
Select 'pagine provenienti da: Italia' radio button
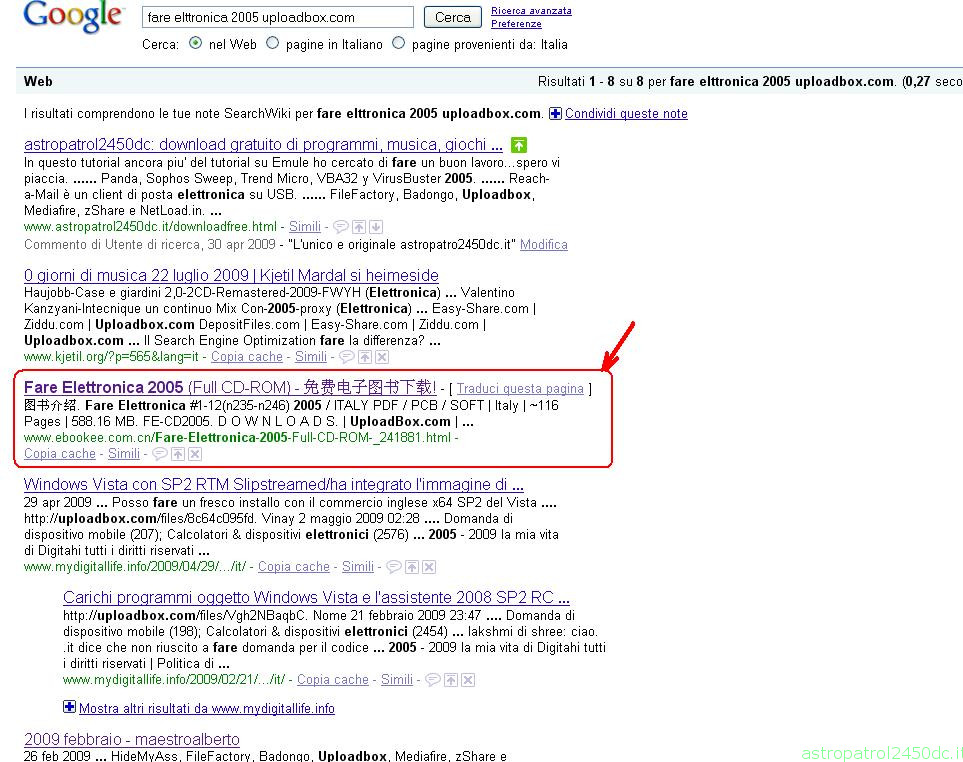pos(399,43)
